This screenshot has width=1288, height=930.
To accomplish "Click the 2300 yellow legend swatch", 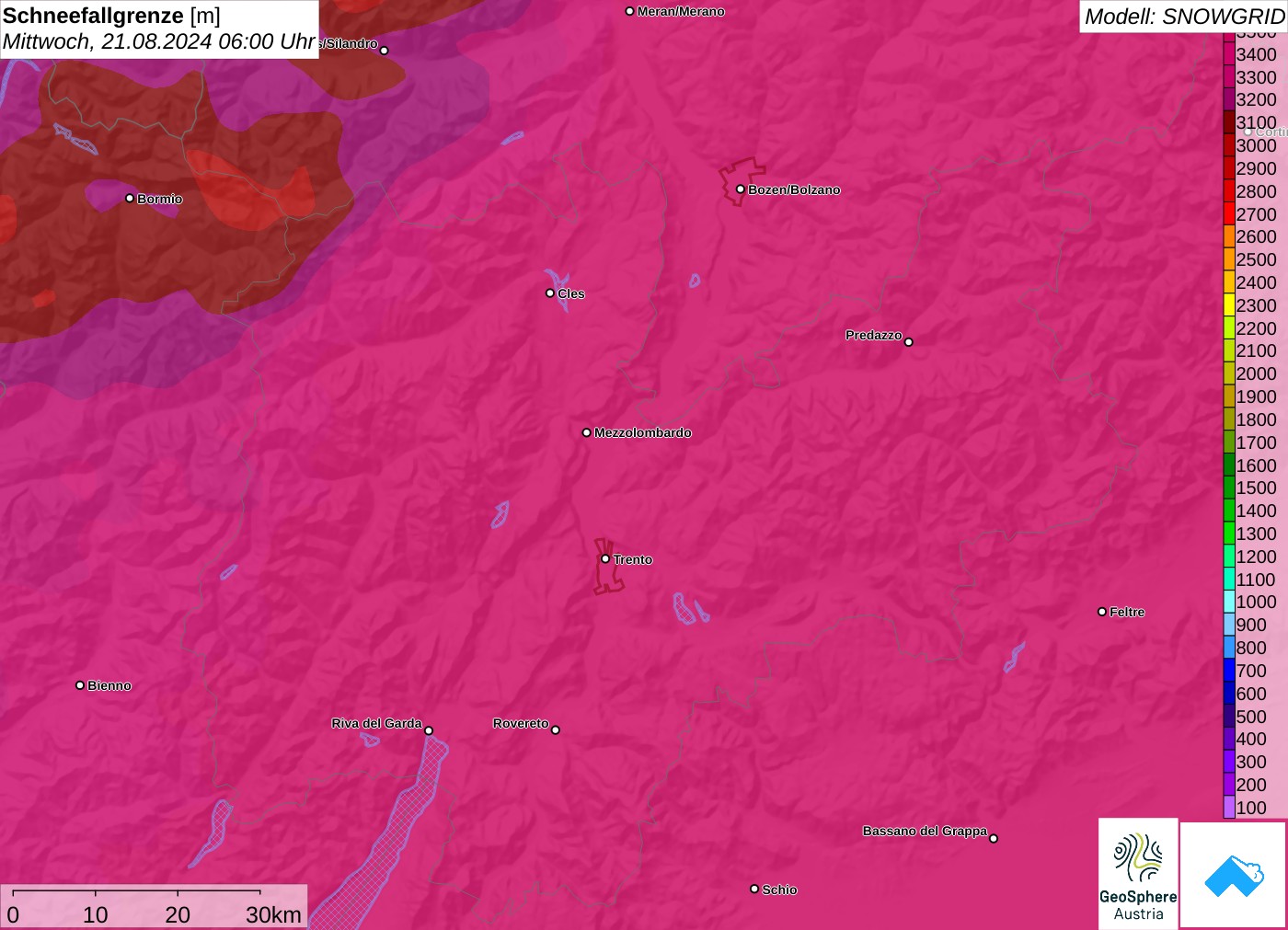I will click(1229, 305).
